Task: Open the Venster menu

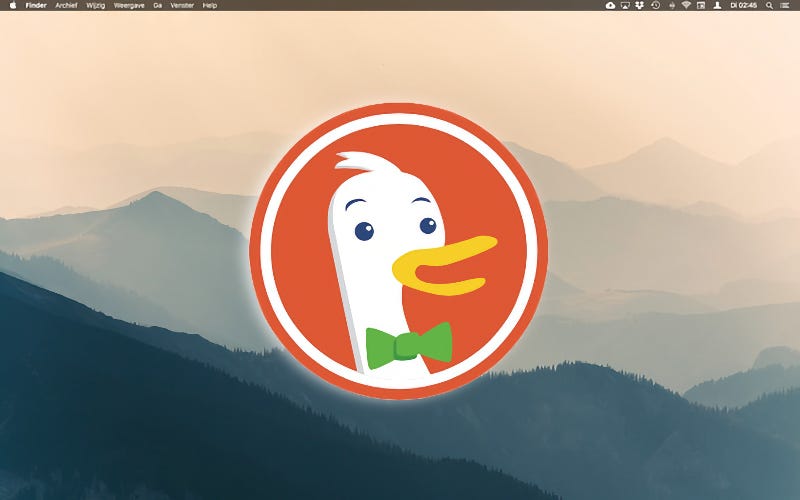Action: coord(182,5)
